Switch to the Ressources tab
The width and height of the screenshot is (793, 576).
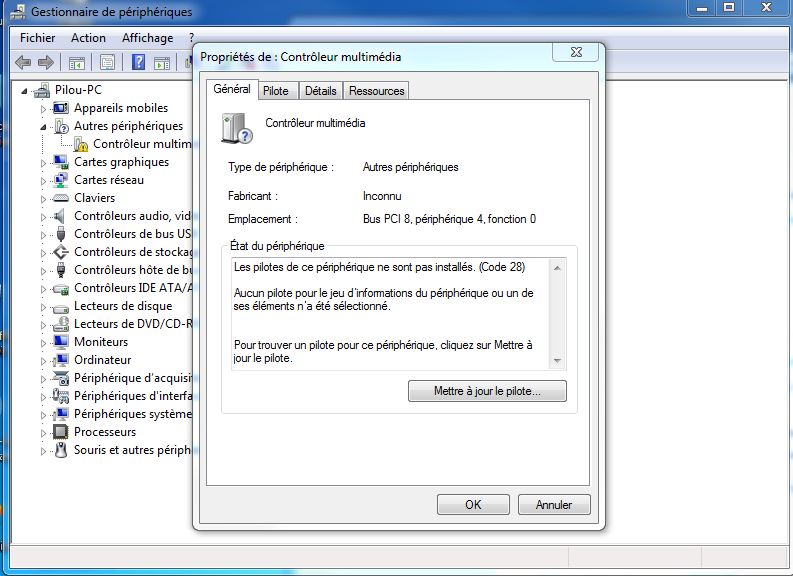[376, 91]
